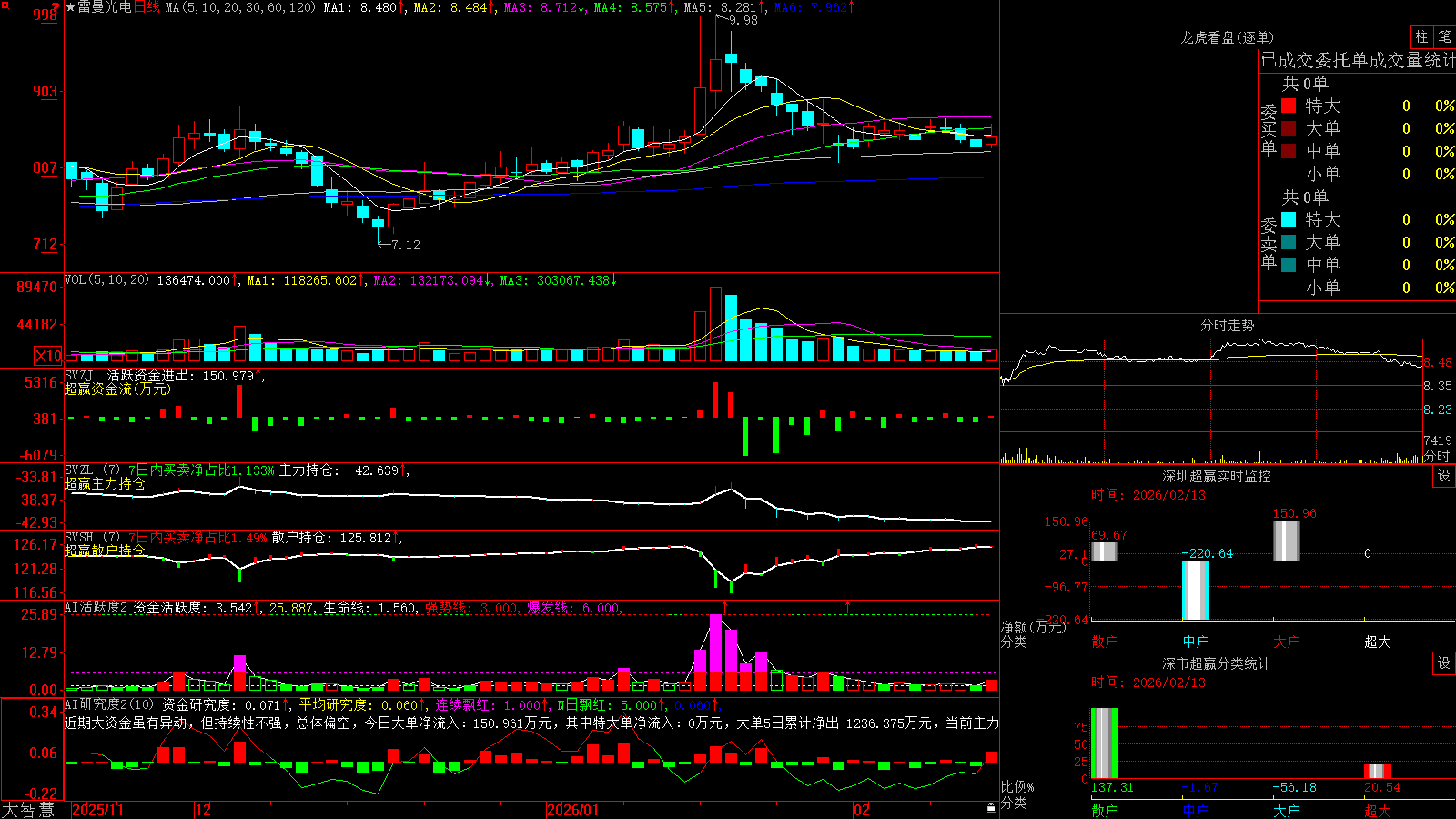1456x819 pixels.
Task: Open 设 settings for 深圳超赢实时监控
Action: click(x=1444, y=476)
